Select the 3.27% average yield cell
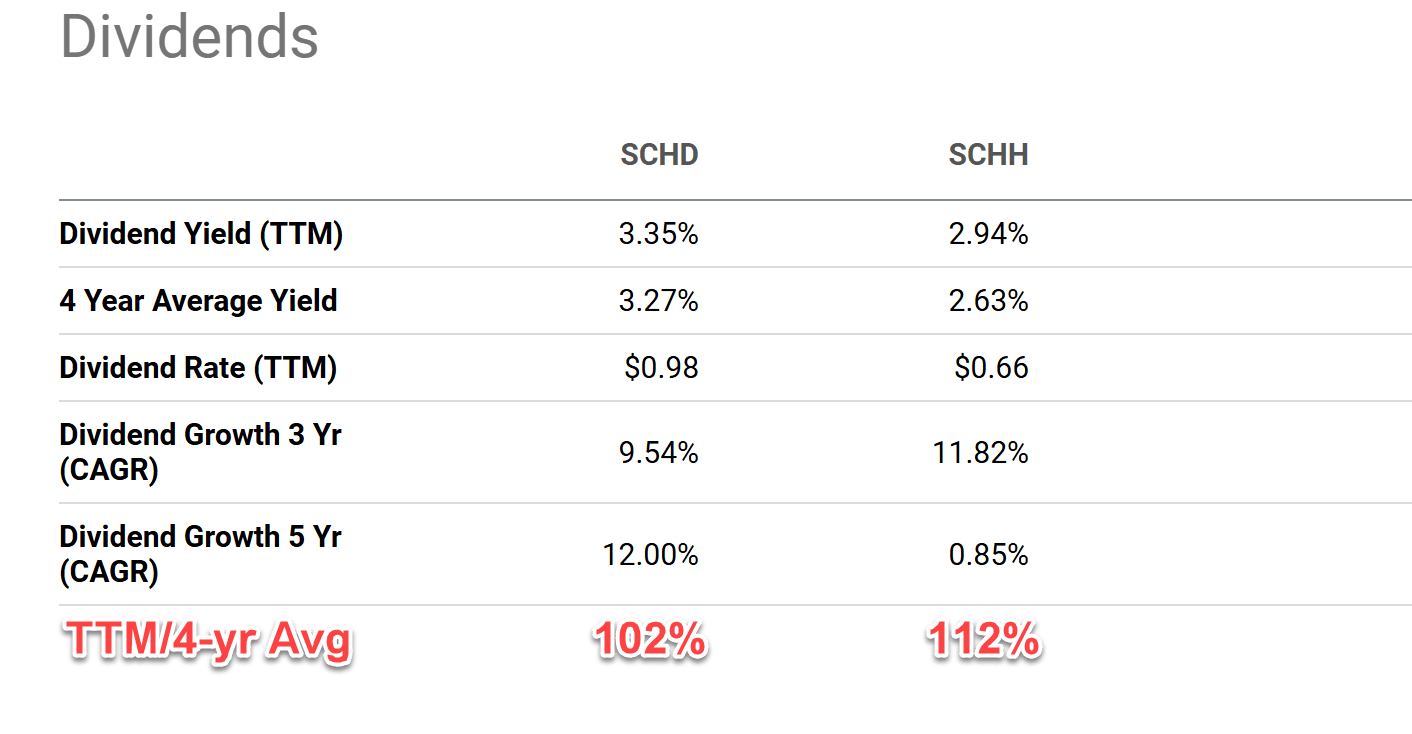Viewport: 1412px width, 734px height. [658, 301]
